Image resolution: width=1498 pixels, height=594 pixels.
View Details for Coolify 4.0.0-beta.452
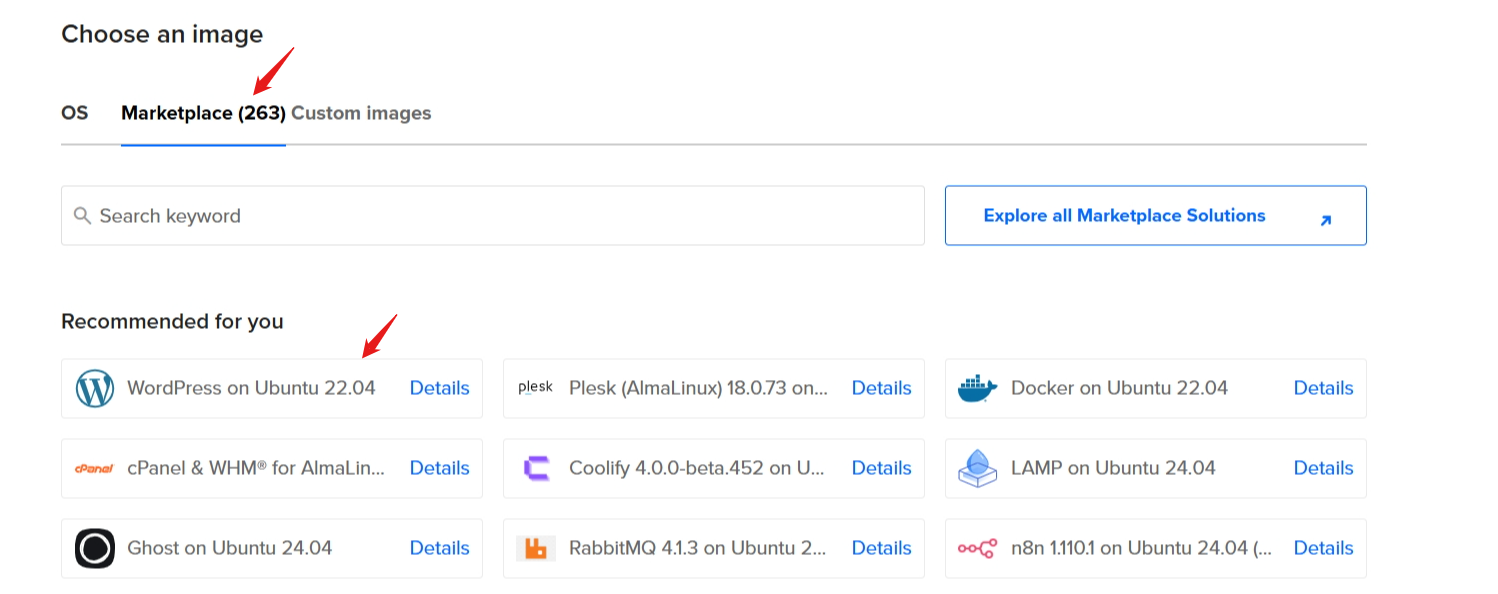882,468
